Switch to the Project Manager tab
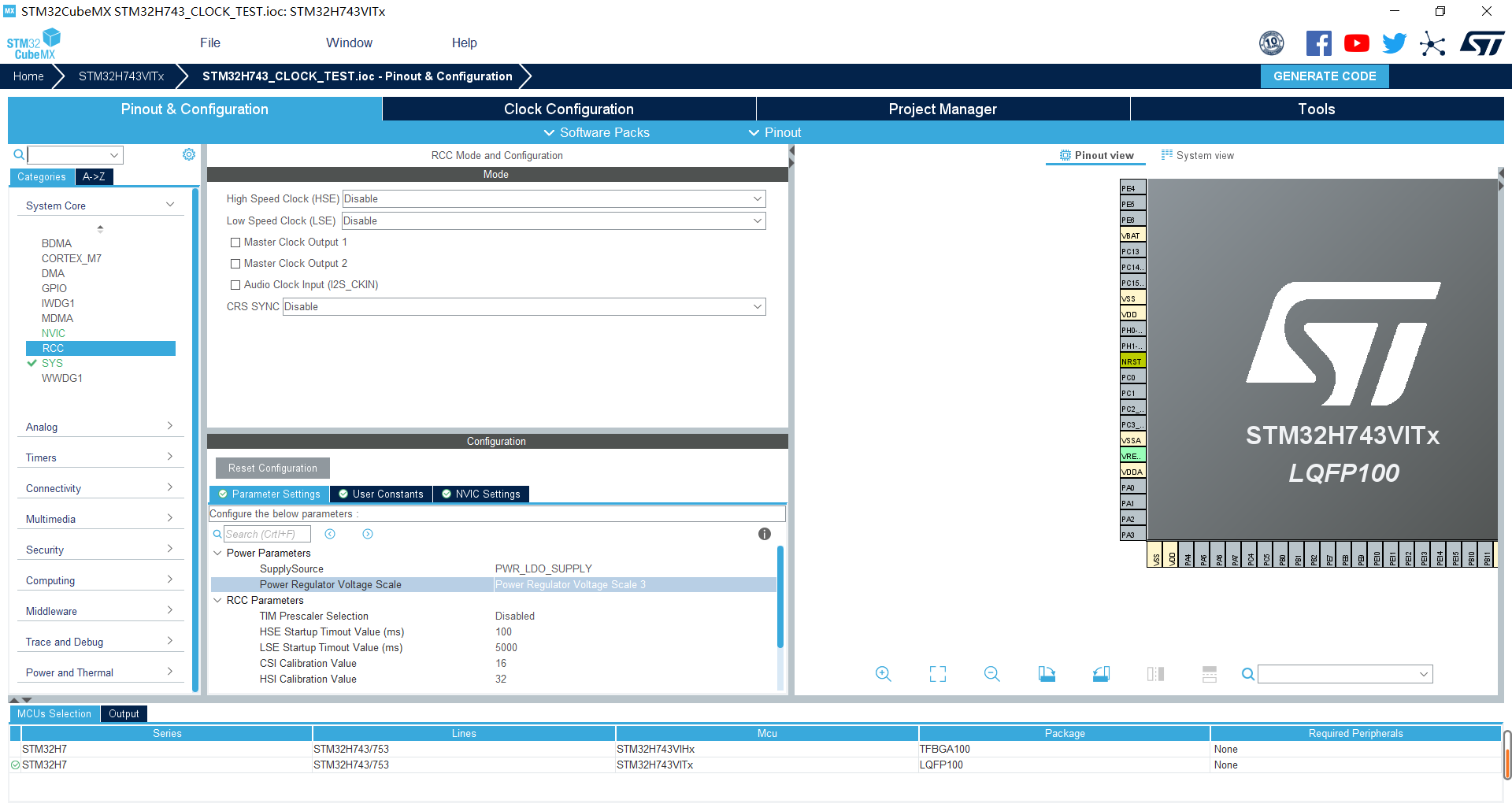 coord(943,109)
